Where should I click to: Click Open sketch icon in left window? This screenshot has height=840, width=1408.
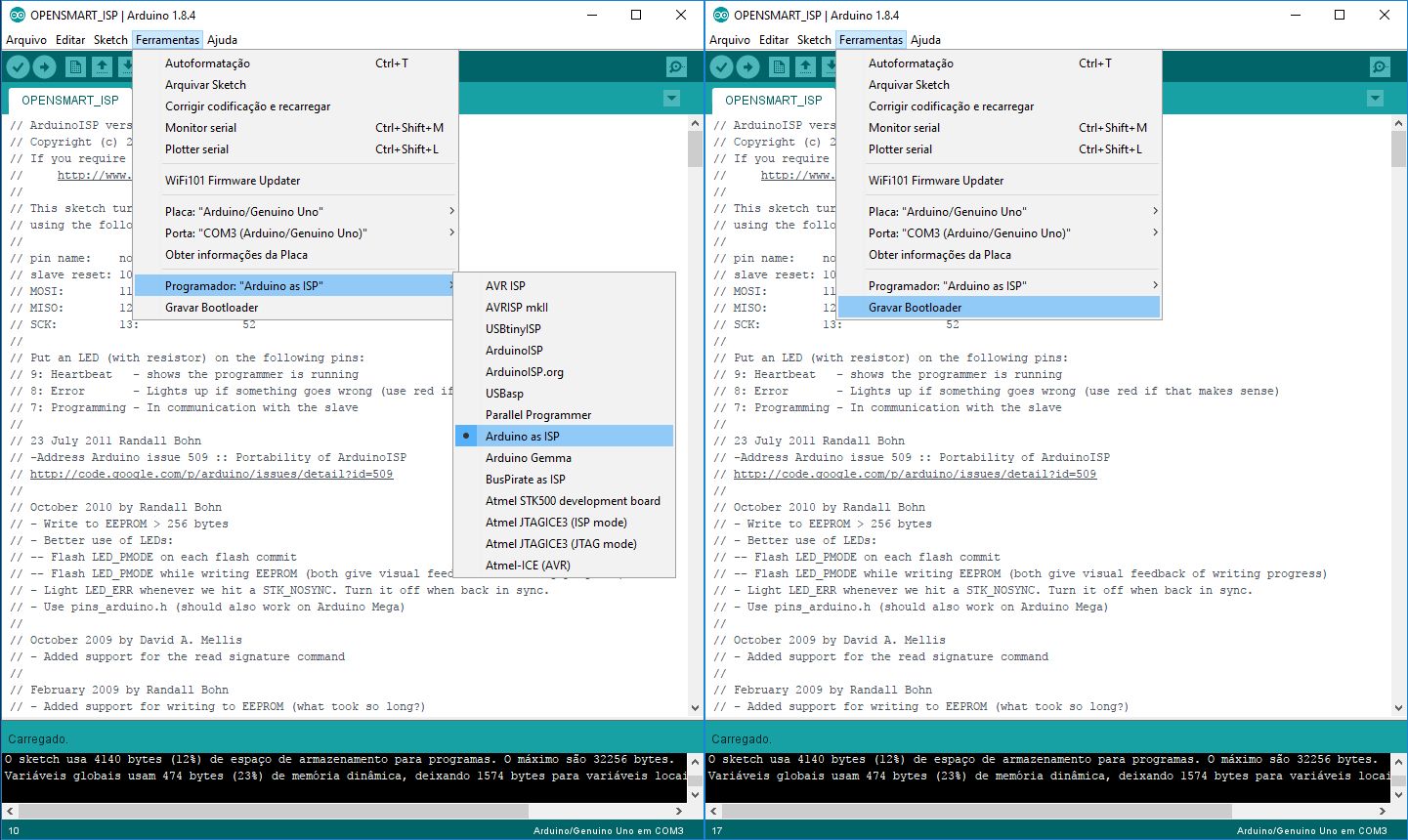[102, 66]
